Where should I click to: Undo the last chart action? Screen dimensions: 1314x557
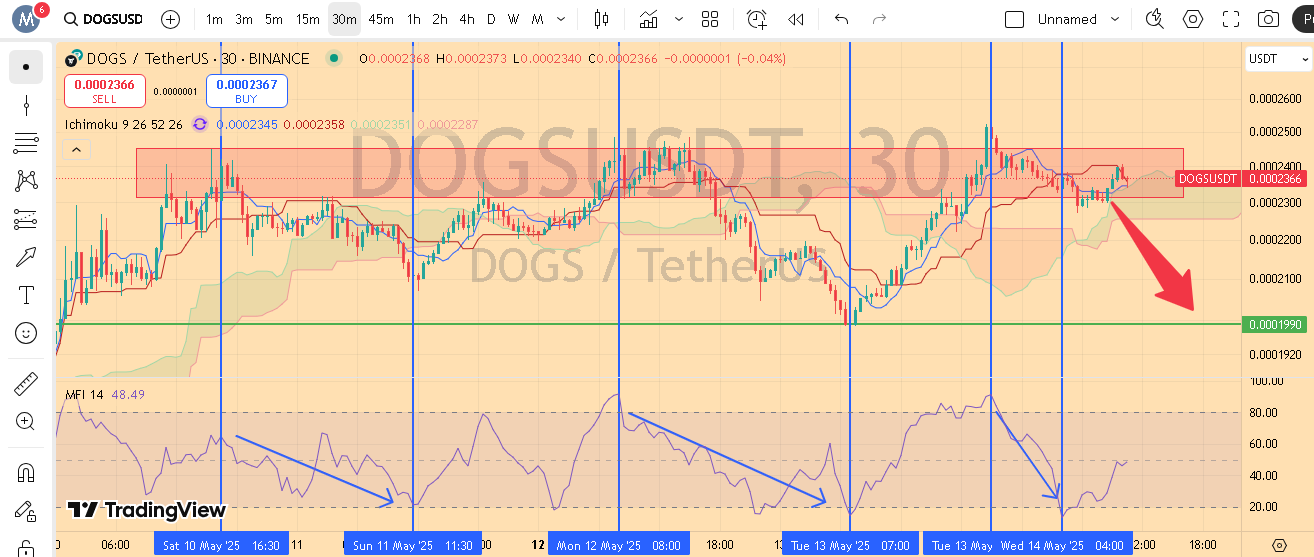coord(842,19)
